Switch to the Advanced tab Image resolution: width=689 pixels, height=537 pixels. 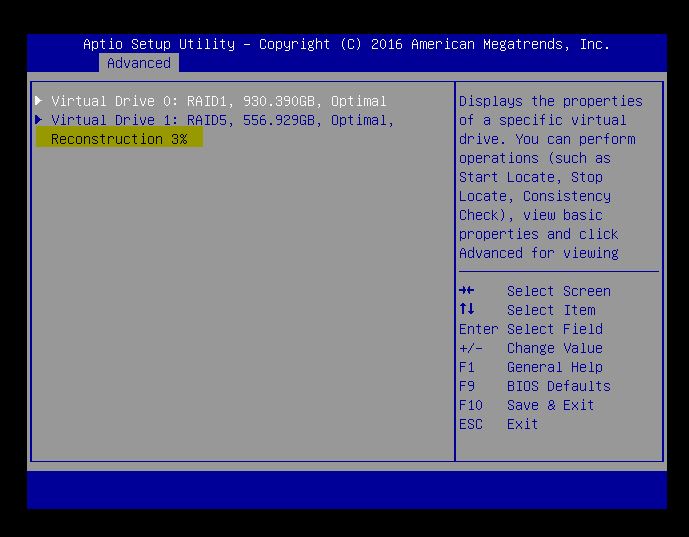click(x=139, y=63)
